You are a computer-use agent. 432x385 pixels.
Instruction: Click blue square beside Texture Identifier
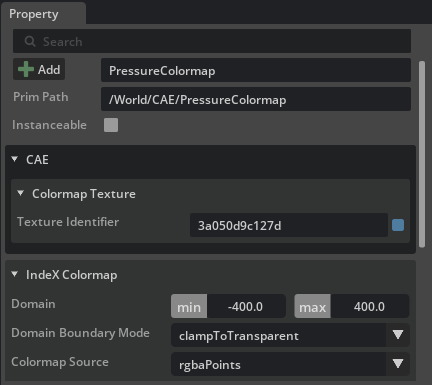398,225
